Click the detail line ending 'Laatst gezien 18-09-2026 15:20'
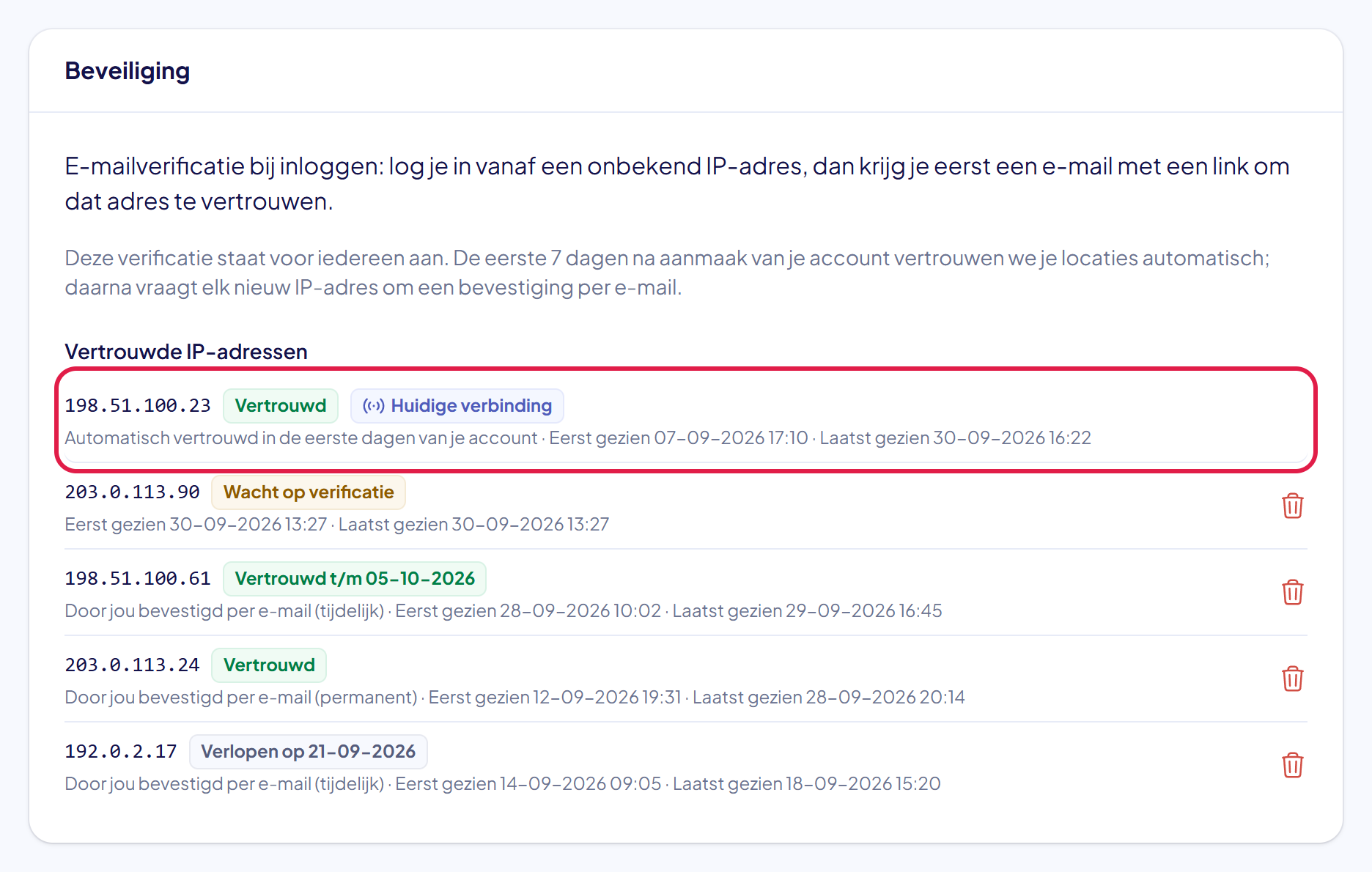1372x872 pixels. 503,784
